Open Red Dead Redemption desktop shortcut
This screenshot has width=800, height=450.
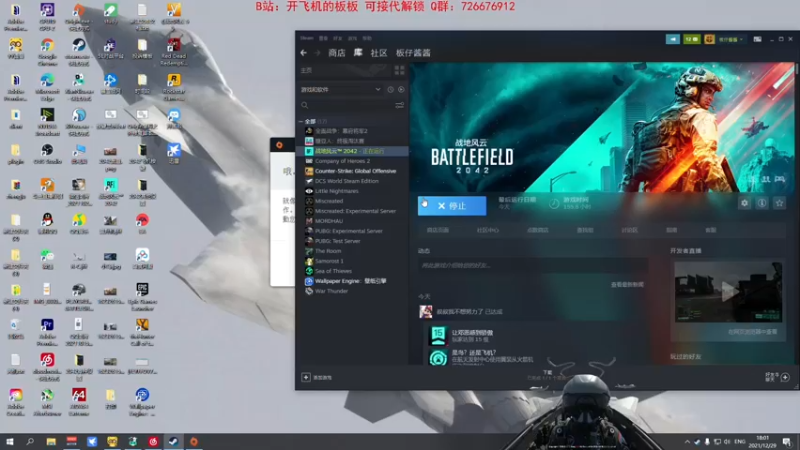173,52
